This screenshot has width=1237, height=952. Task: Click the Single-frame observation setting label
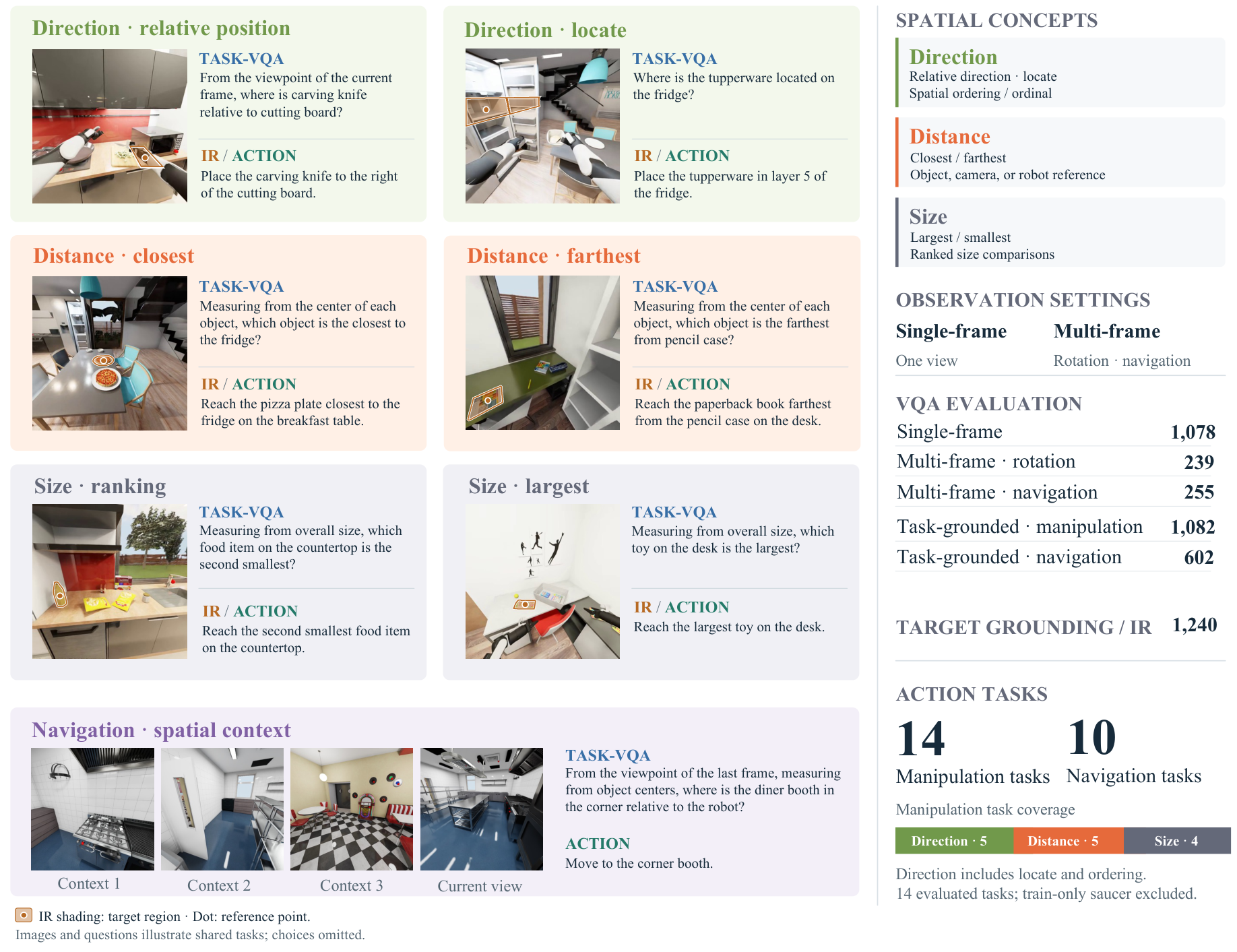[x=951, y=331]
